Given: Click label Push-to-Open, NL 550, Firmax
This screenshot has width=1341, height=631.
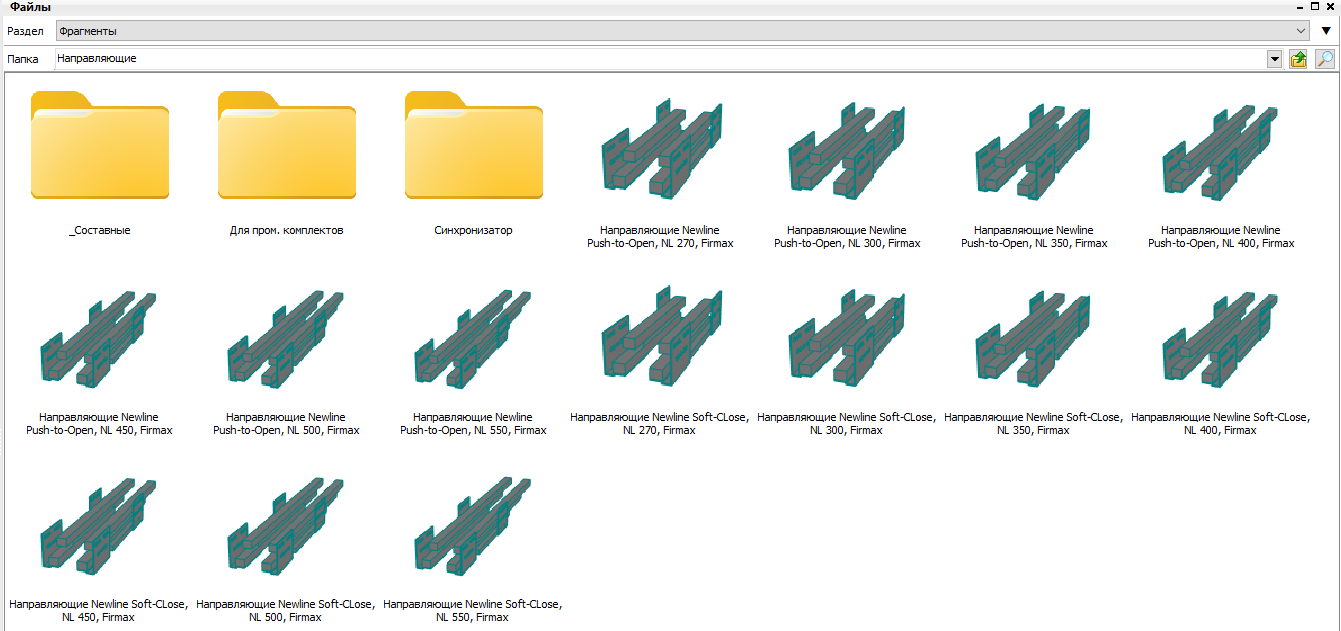Looking at the screenshot, I should coord(473,424).
